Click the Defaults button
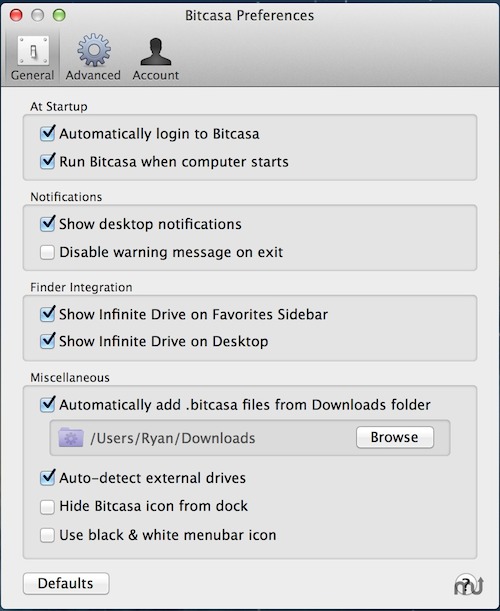500x611 pixels. point(66,583)
